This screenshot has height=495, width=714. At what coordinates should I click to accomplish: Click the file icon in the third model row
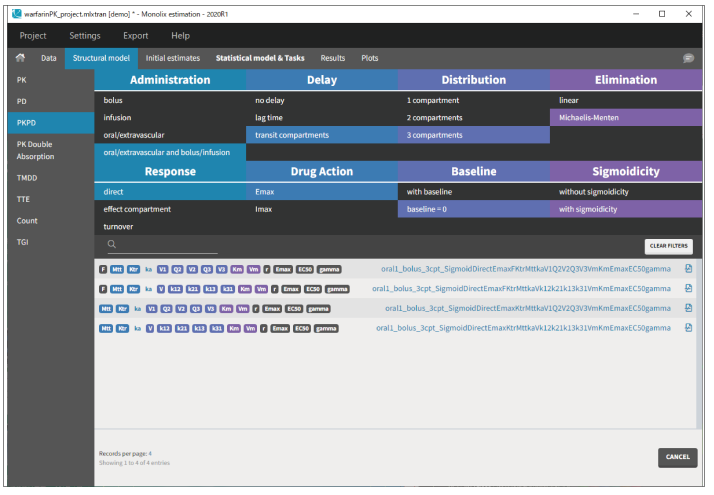click(688, 308)
